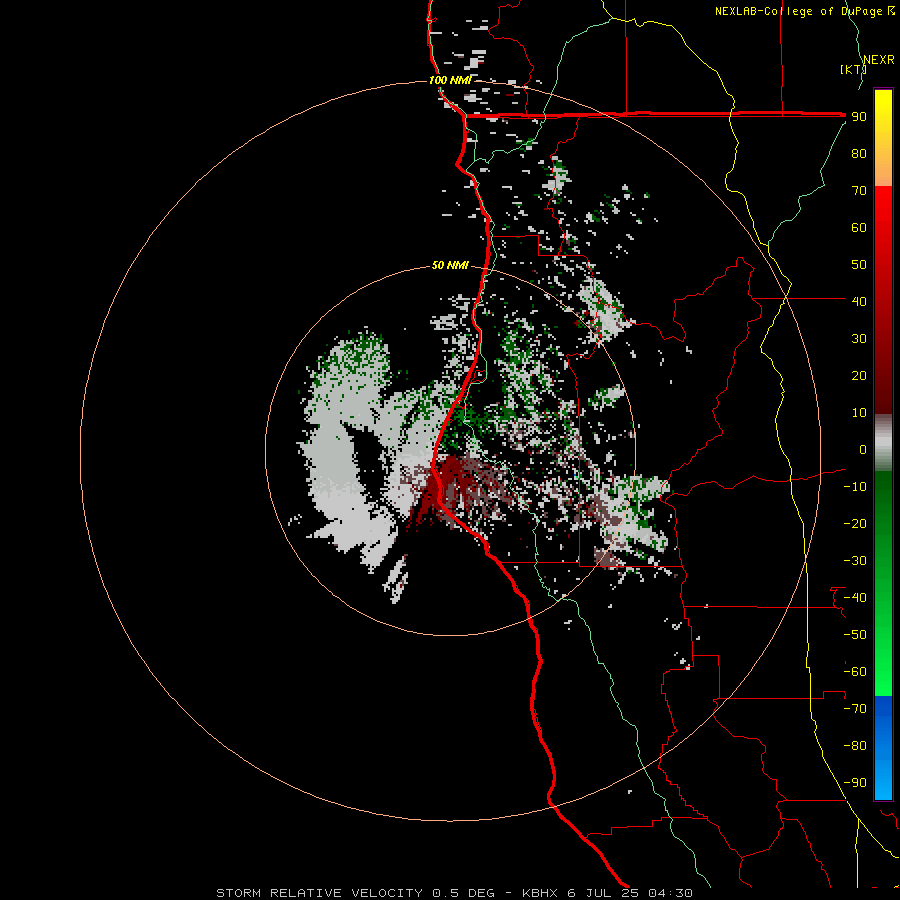The height and width of the screenshot is (900, 900).
Task: Click the "100 NMI" range ring label
Action: (x=450, y=80)
